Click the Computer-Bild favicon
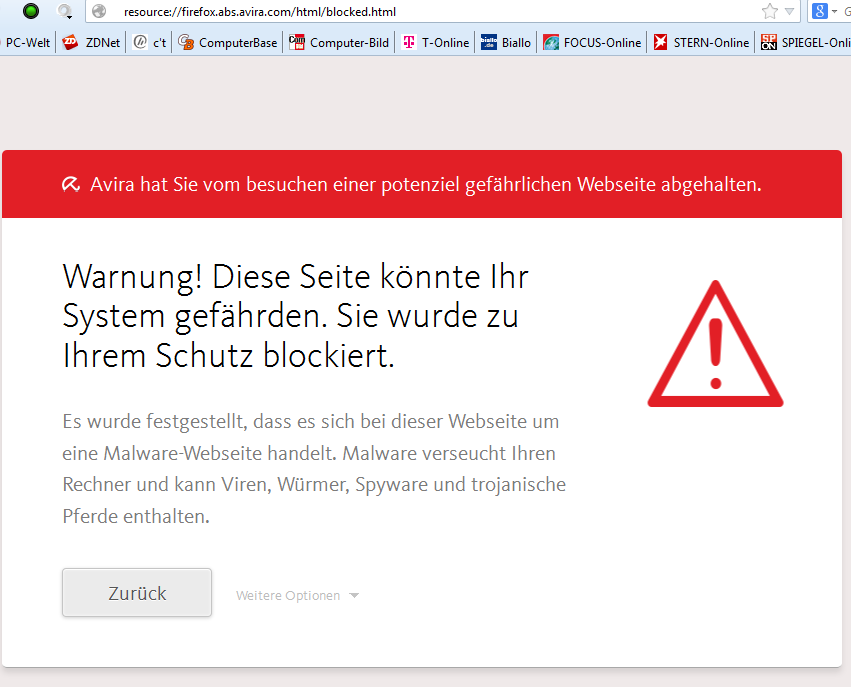This screenshot has width=851, height=687. [x=296, y=42]
